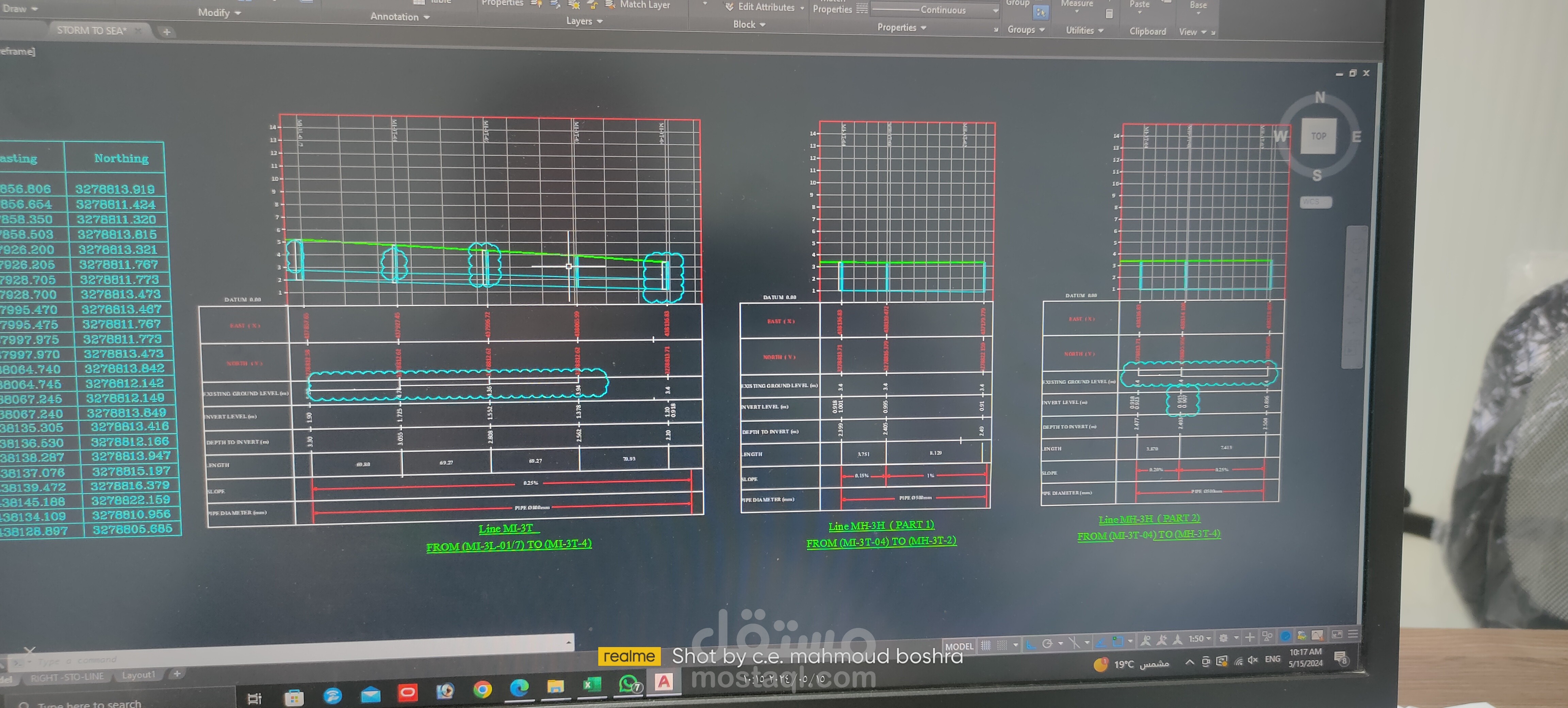Click muted volume tray icon
This screenshot has height=708, width=1568.
coord(1253,660)
